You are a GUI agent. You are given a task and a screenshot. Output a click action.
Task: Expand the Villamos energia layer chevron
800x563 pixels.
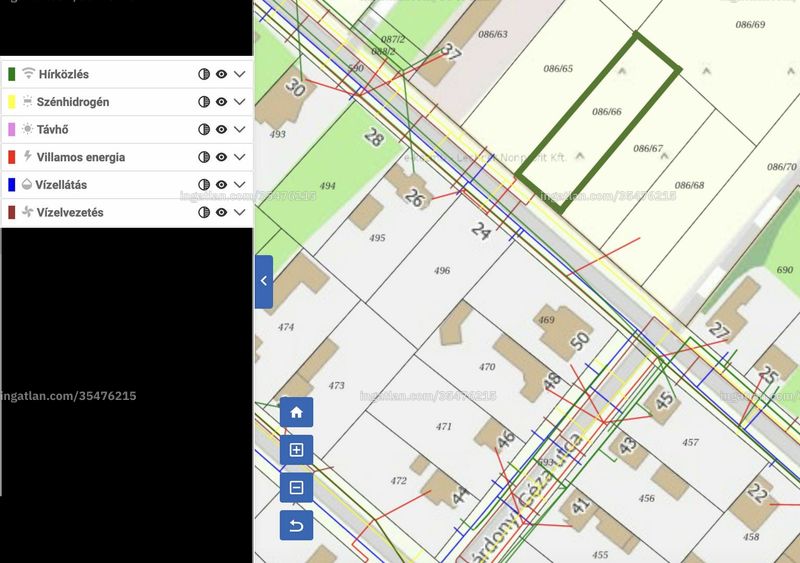[240, 157]
